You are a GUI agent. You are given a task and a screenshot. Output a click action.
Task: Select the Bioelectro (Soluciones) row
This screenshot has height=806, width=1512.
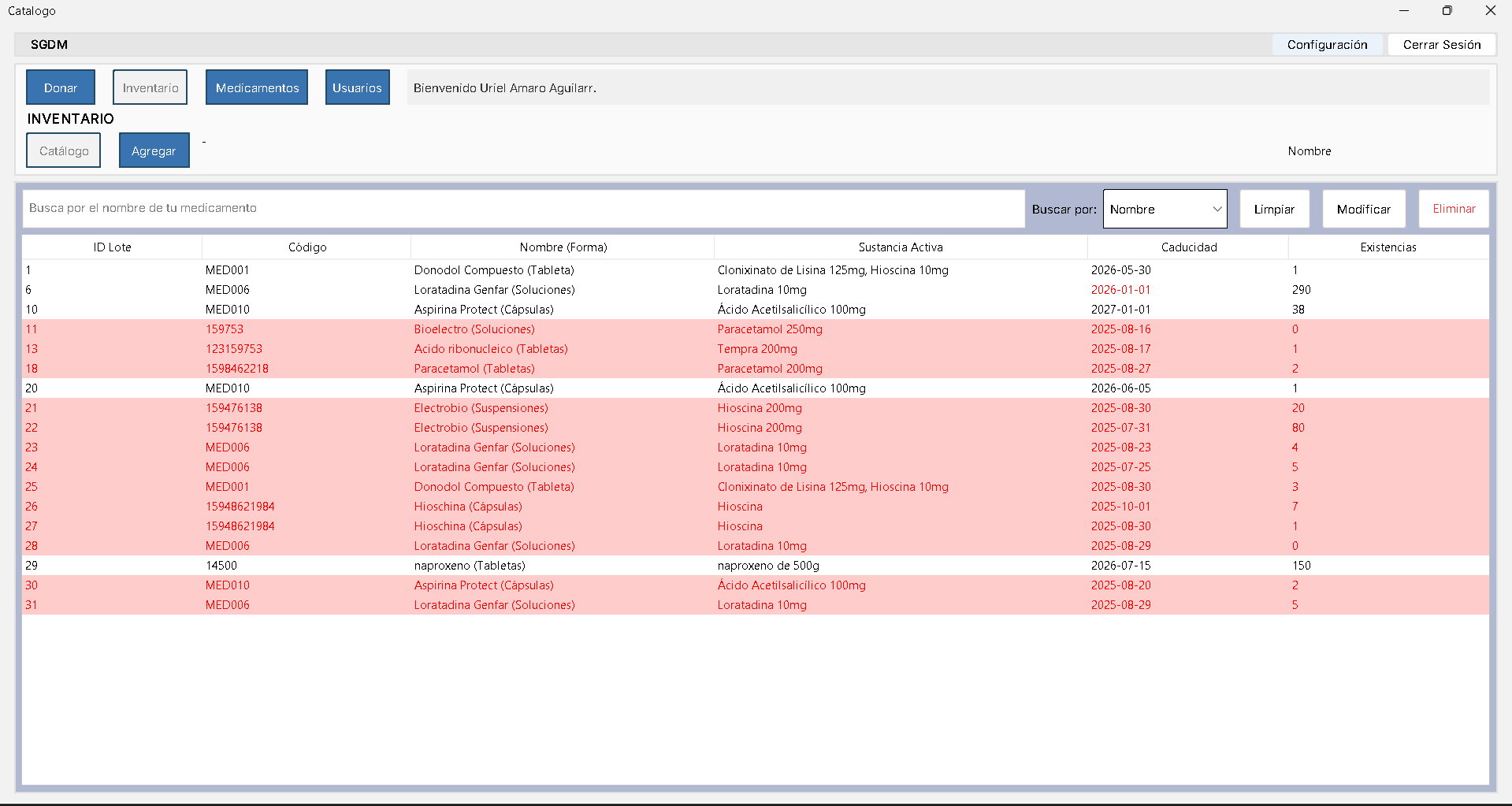tap(474, 329)
